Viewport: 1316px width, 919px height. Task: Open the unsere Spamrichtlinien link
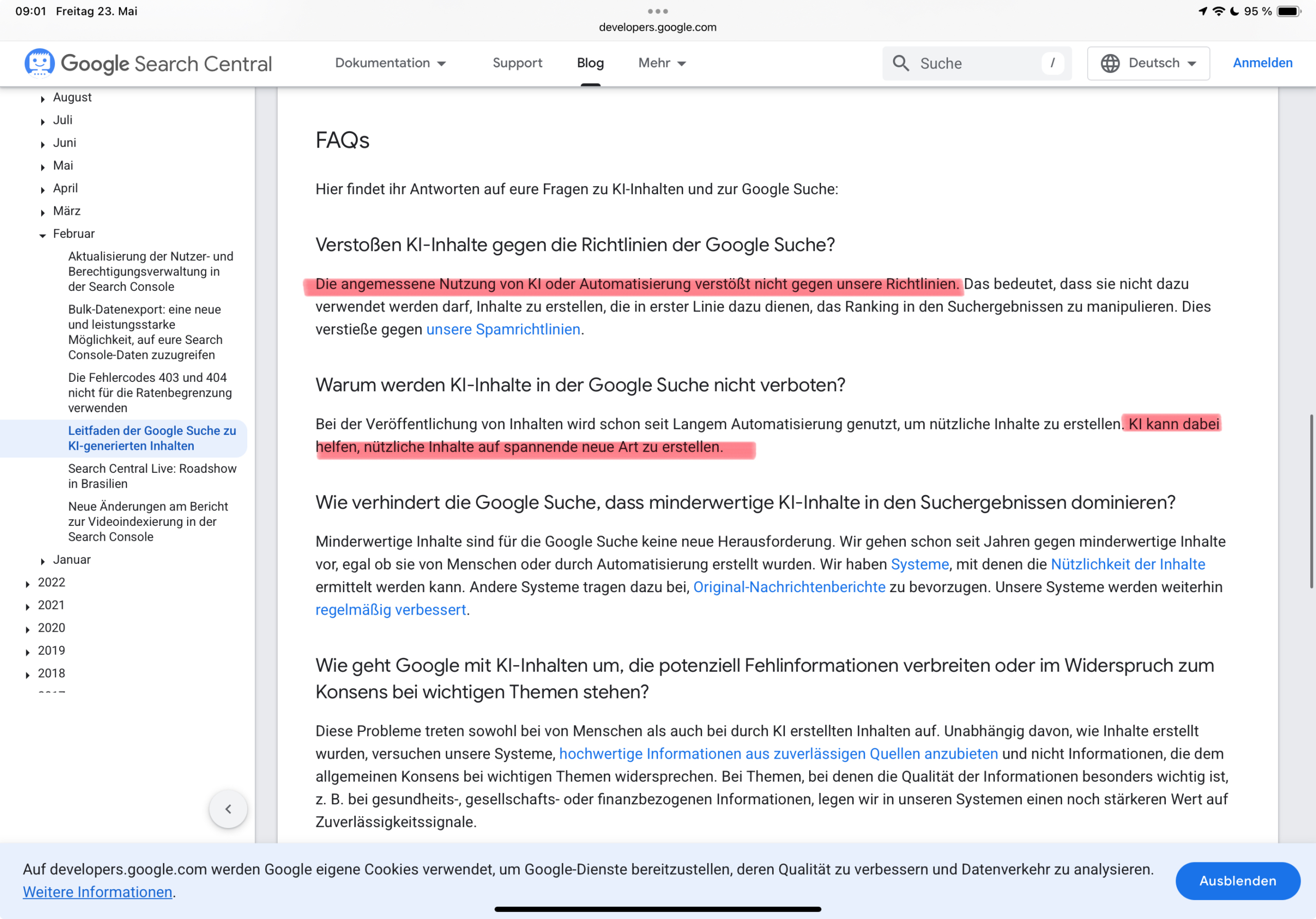[503, 329]
